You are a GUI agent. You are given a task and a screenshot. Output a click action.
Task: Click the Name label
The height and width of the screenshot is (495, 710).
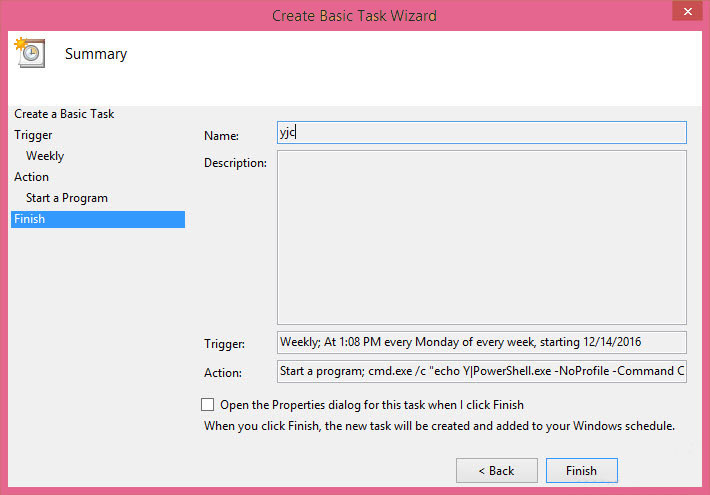point(221,135)
